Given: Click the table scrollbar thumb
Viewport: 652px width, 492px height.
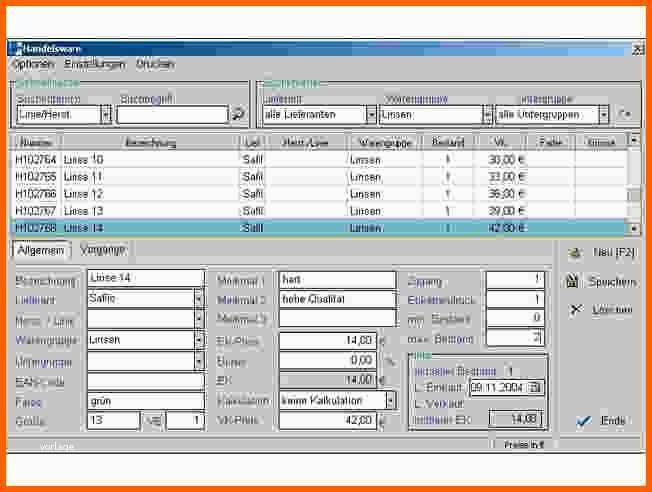Looking at the screenshot, I should coord(633,195).
